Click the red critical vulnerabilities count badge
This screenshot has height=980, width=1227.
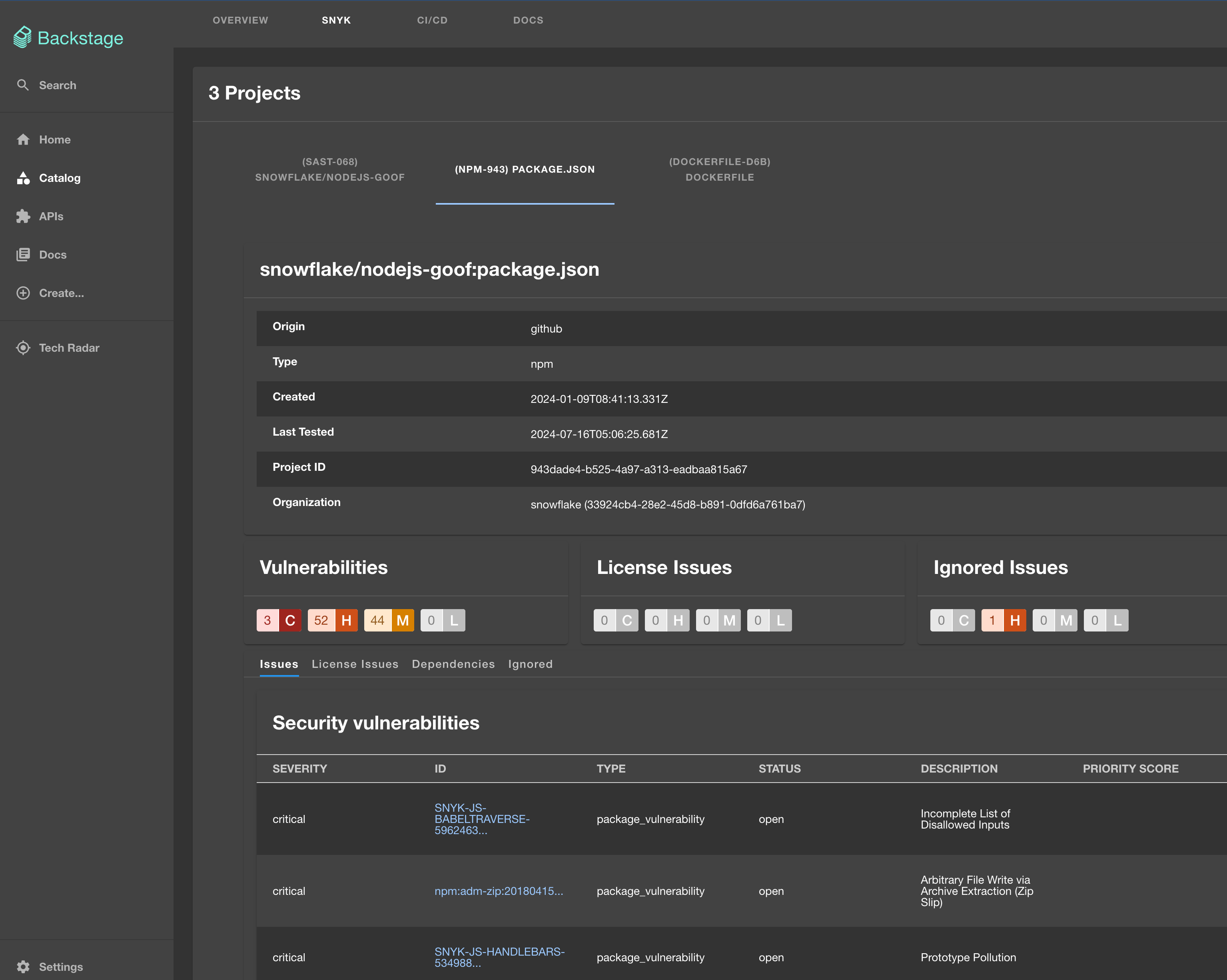(x=279, y=621)
